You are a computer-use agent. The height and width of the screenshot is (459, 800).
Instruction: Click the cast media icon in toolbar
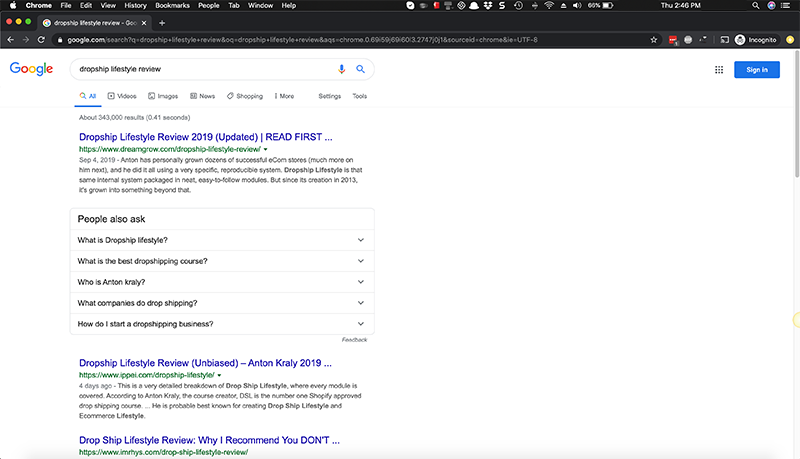(x=724, y=40)
